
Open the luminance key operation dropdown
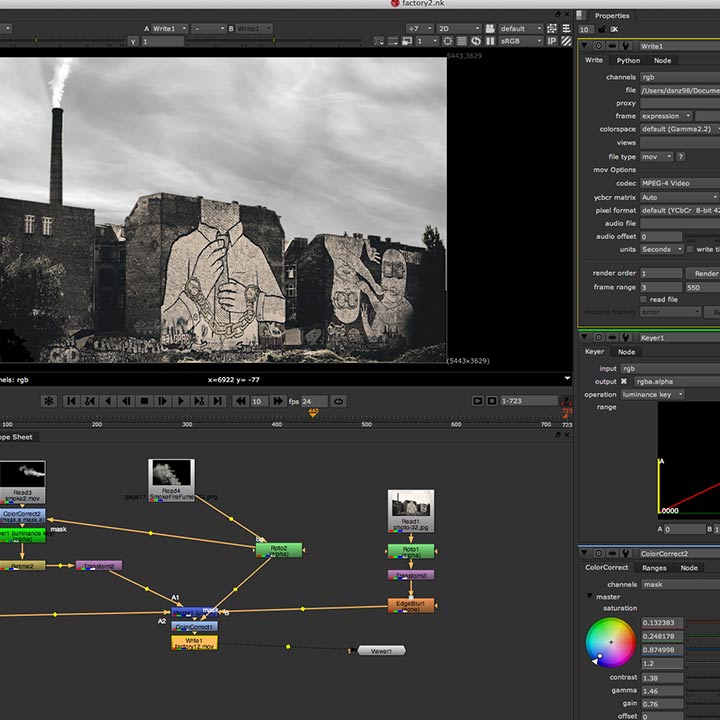[x=652, y=394]
